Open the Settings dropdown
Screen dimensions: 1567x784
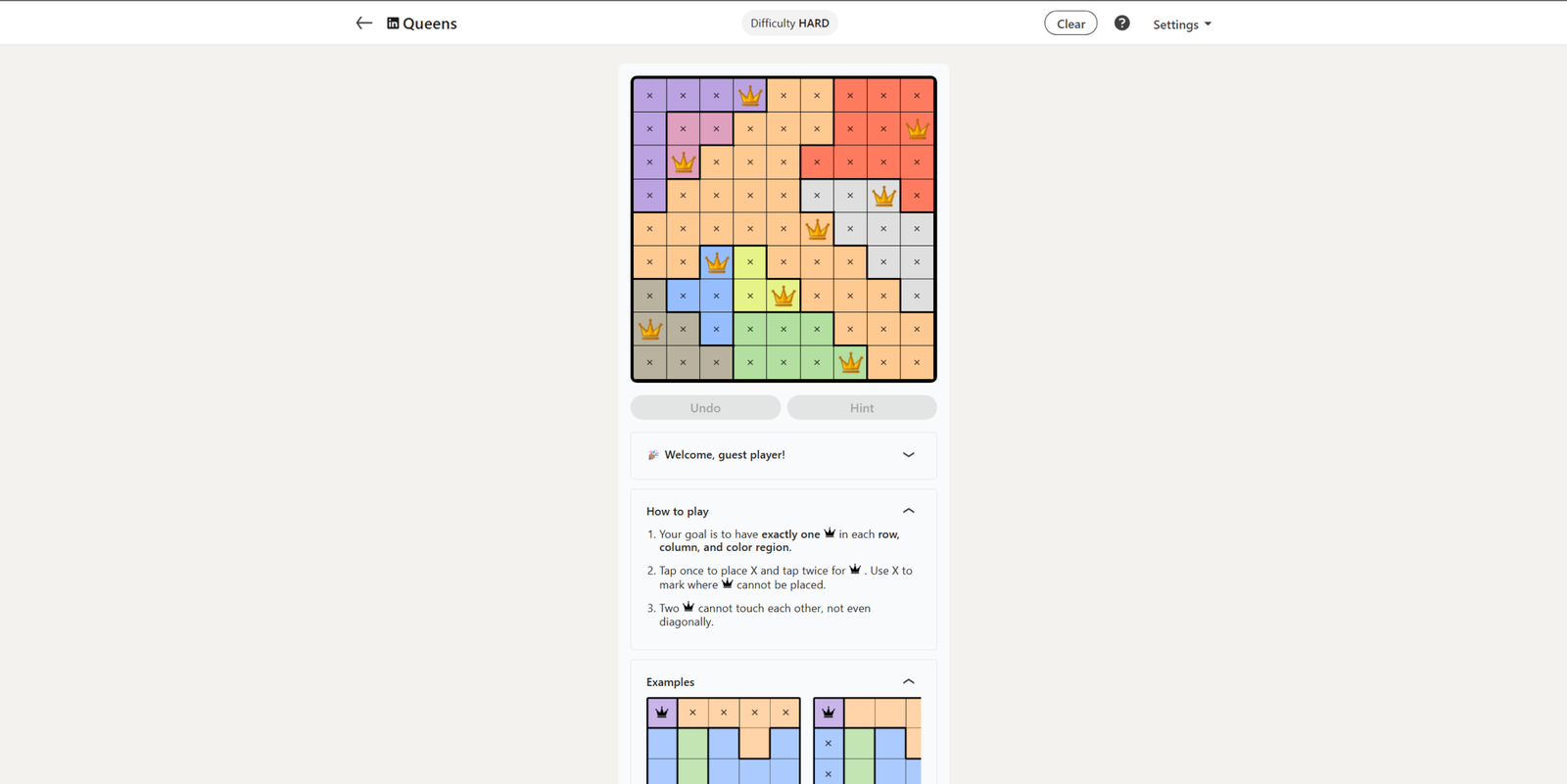coord(1181,24)
